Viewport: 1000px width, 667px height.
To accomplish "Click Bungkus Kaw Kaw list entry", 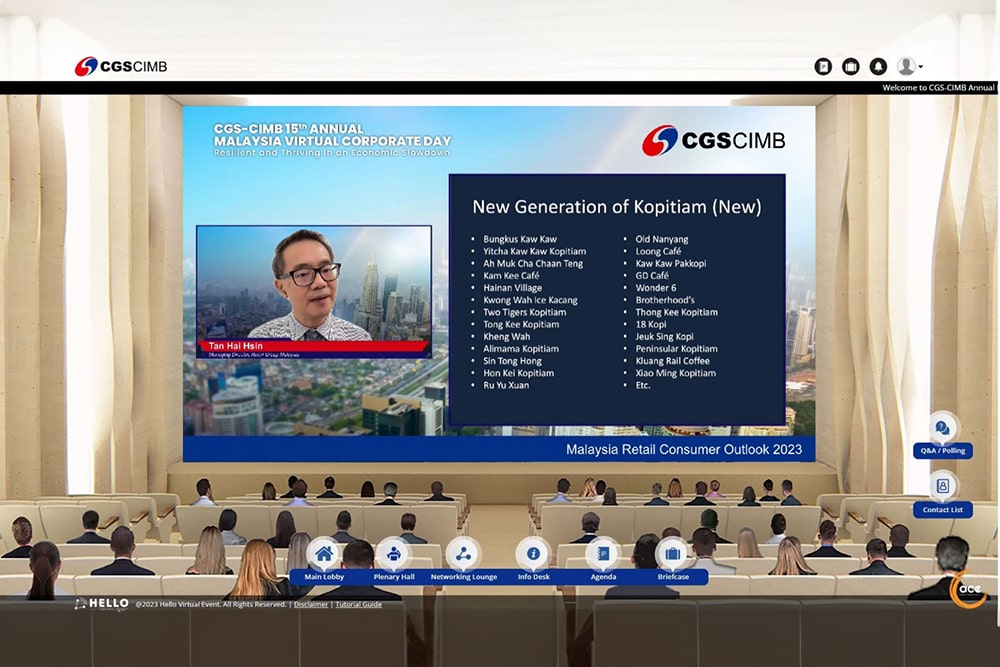I will pyautogui.click(x=520, y=239).
